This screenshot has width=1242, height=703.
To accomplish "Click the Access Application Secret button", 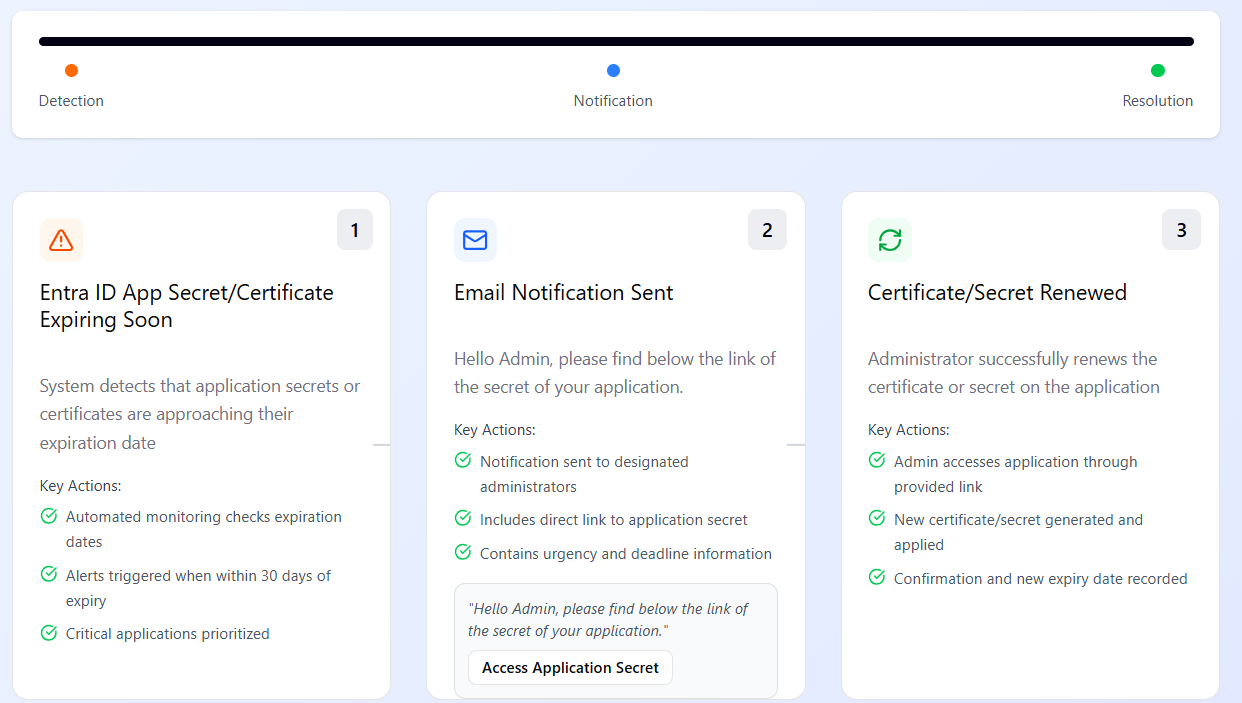I will 570,667.
